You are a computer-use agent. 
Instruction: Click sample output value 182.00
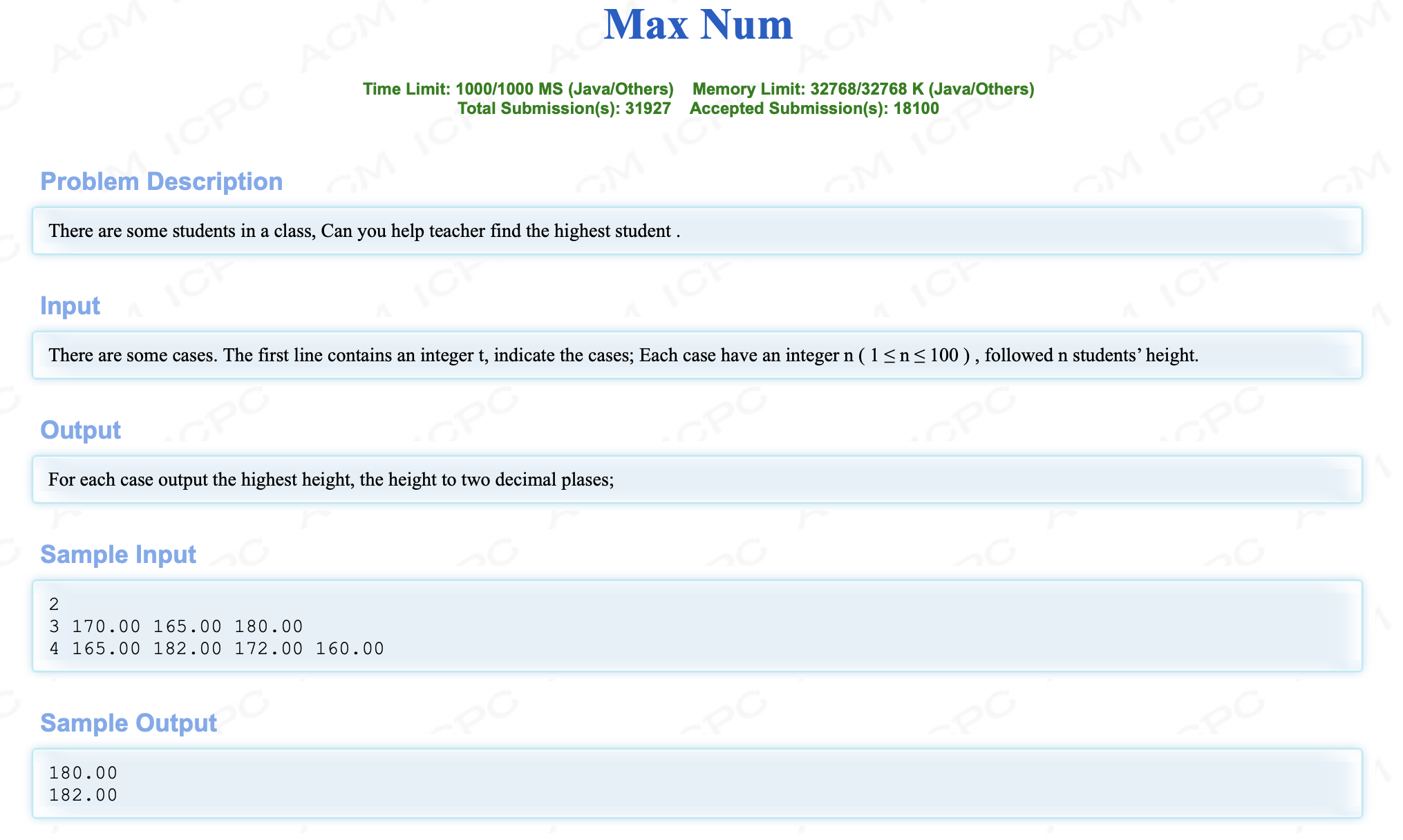[83, 795]
